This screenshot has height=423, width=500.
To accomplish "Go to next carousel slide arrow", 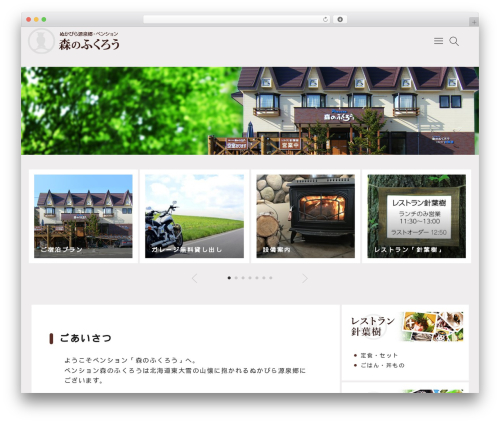I will tap(305, 278).
